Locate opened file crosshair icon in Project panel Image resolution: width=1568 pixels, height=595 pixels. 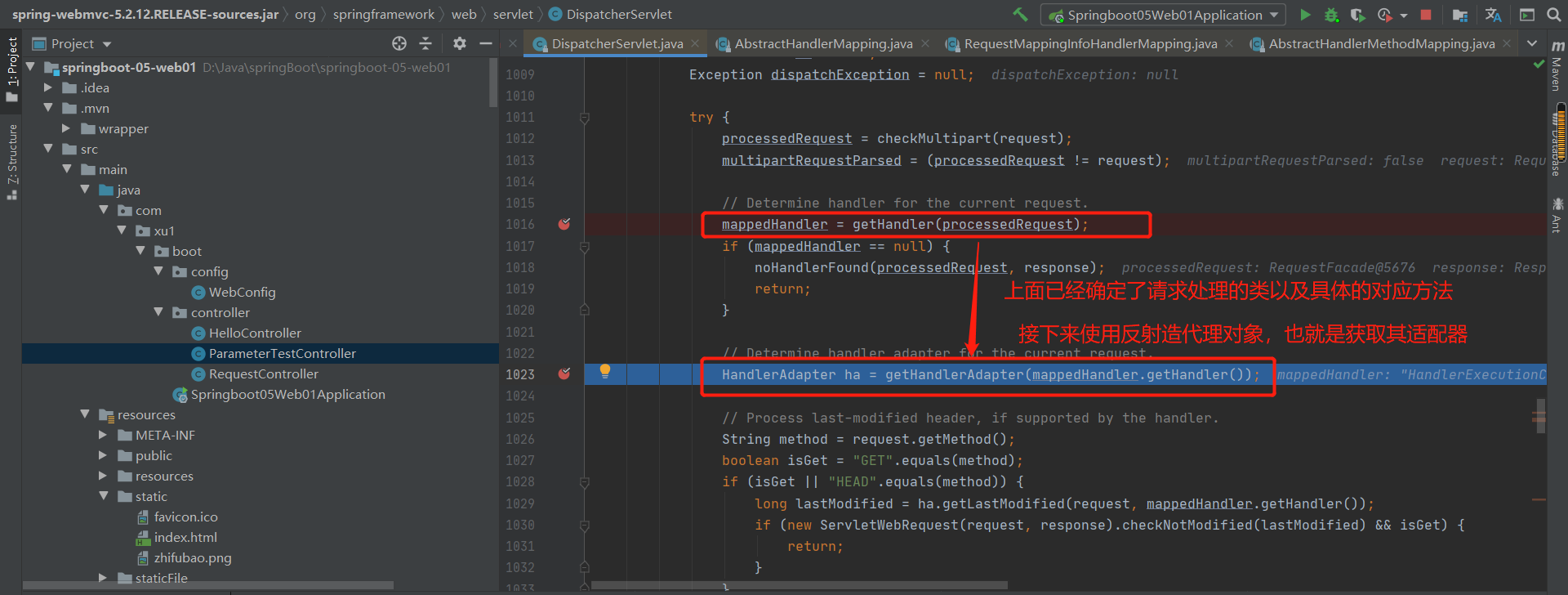(x=399, y=43)
